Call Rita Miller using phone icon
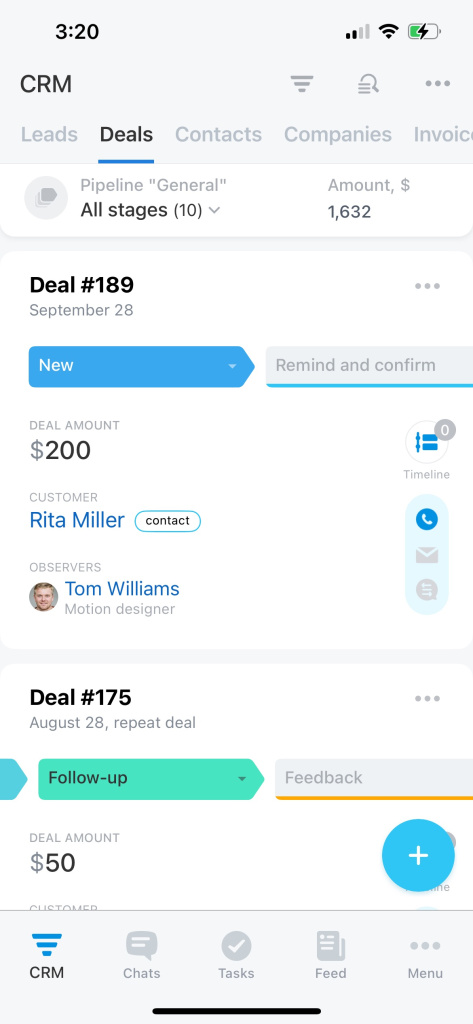Image resolution: width=473 pixels, height=1024 pixels. pos(427,520)
